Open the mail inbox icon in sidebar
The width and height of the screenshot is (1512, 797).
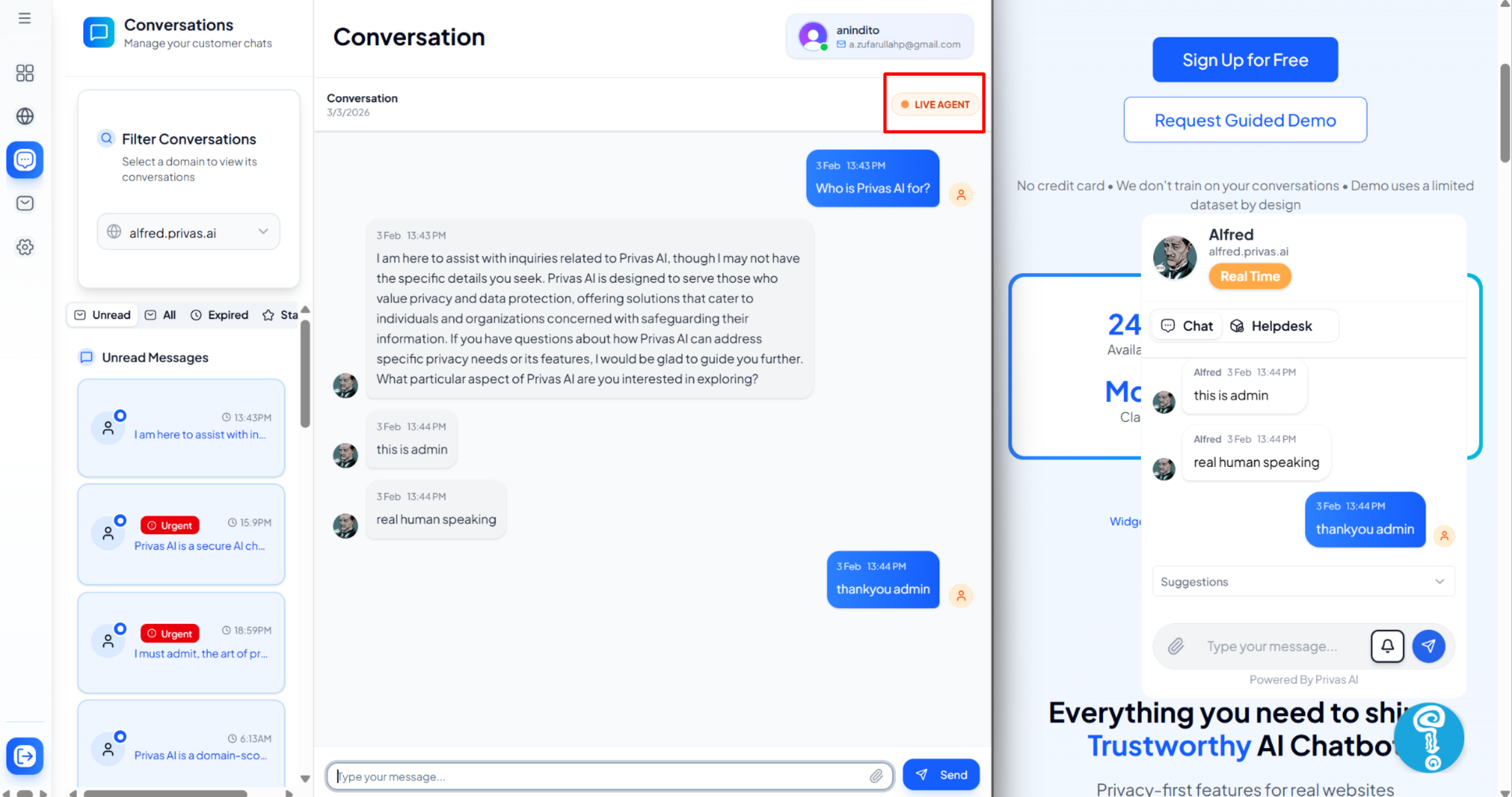(24, 203)
